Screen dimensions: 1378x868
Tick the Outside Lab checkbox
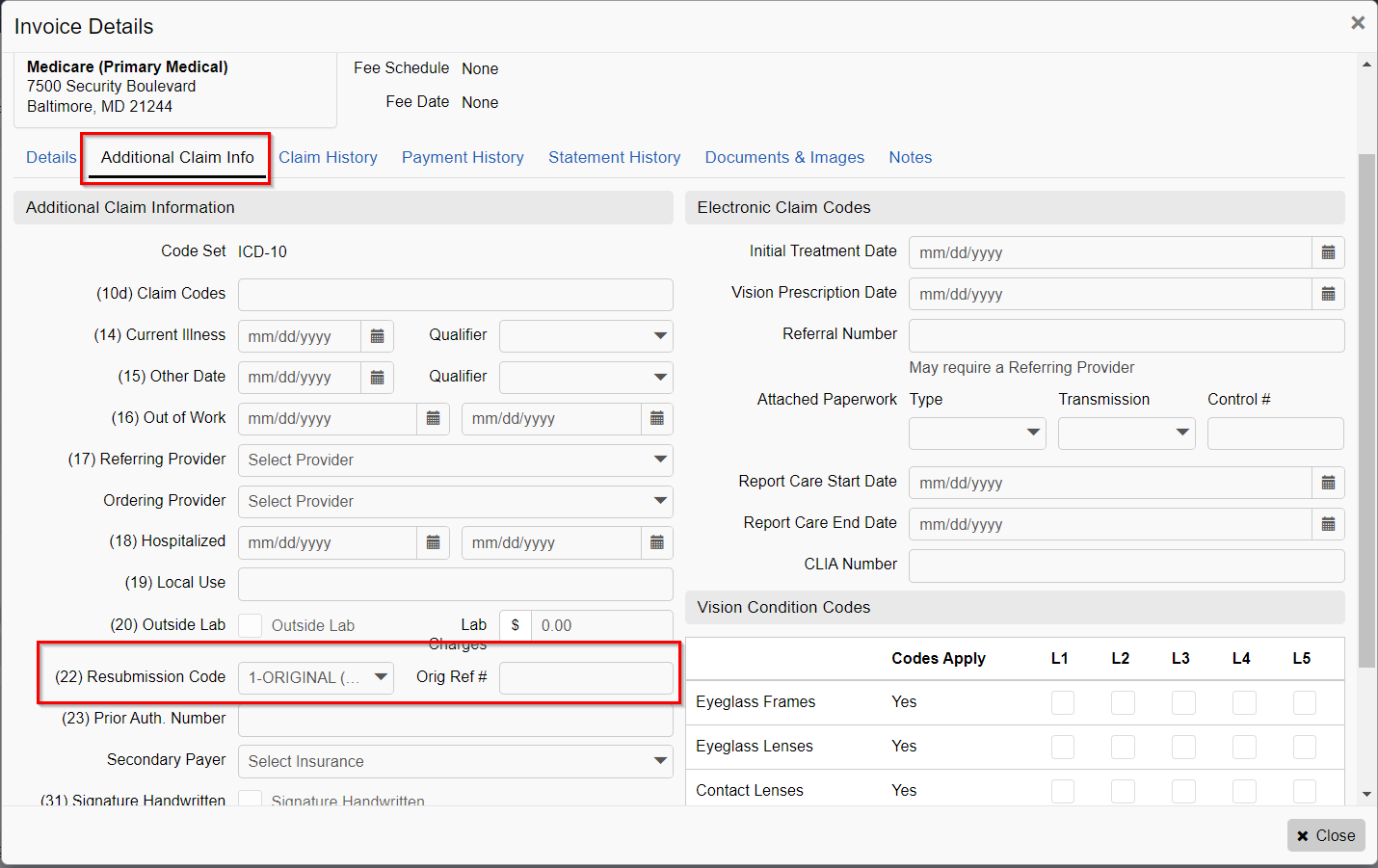click(251, 625)
